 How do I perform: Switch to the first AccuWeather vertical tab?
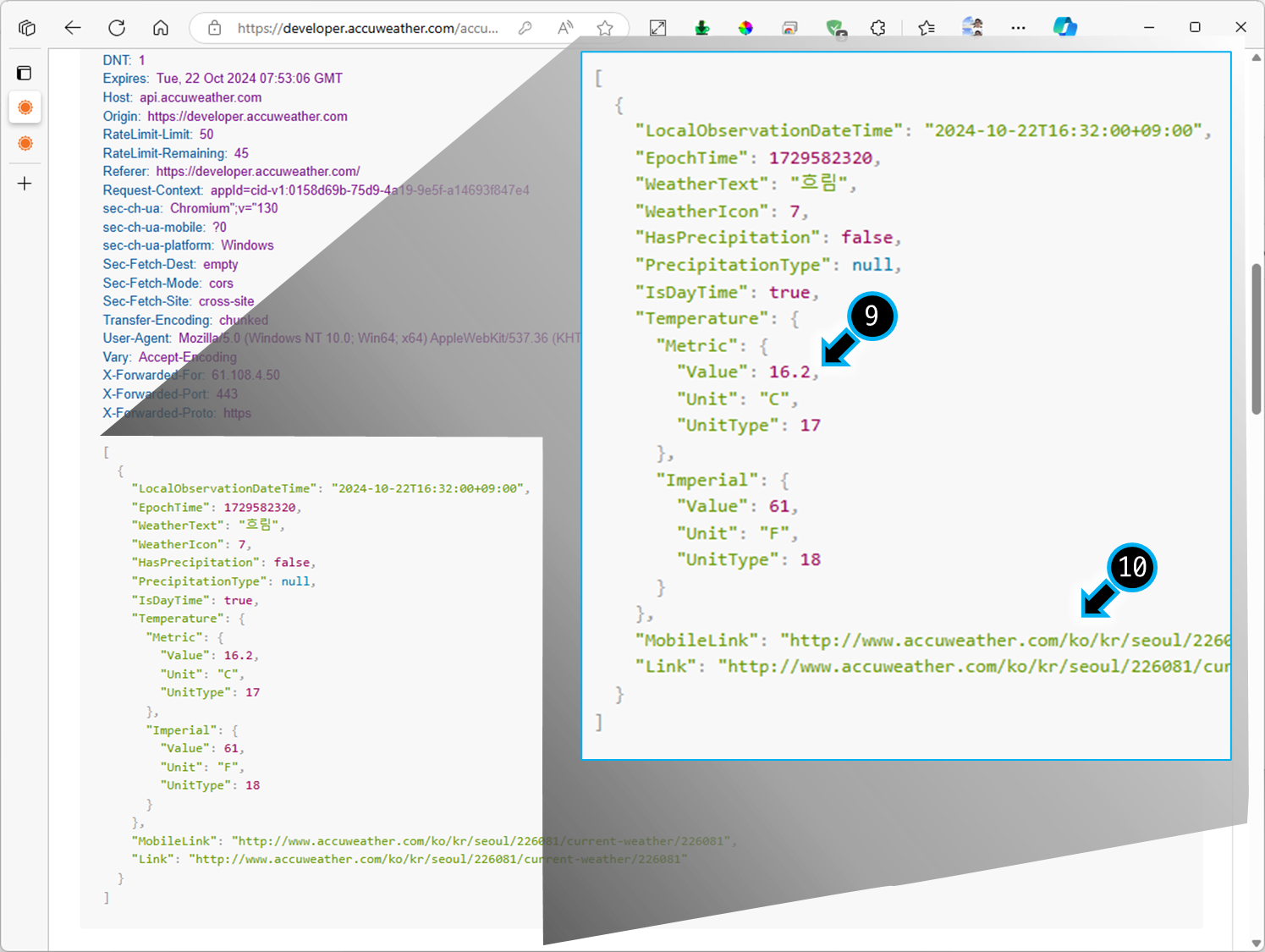25,107
